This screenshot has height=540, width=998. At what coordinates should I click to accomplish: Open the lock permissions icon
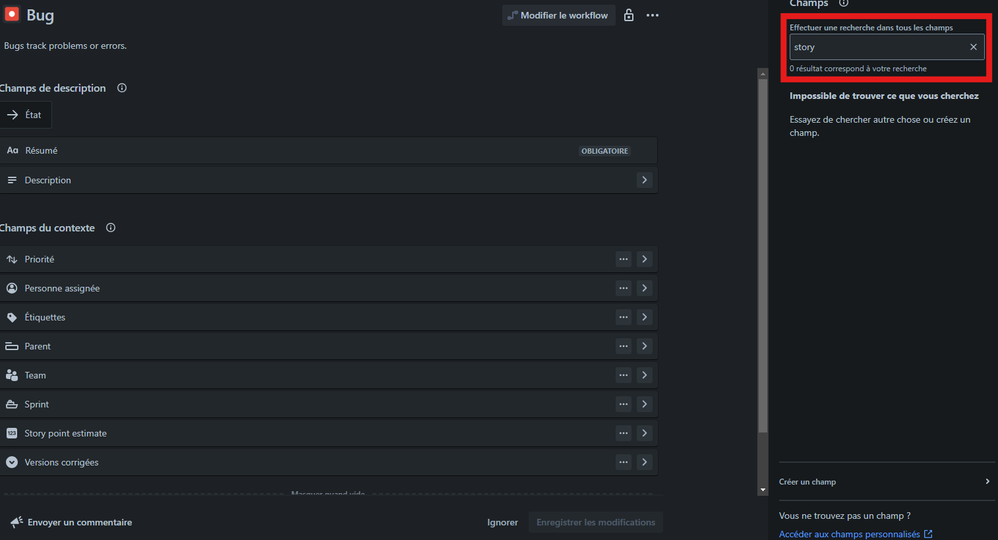tap(628, 15)
